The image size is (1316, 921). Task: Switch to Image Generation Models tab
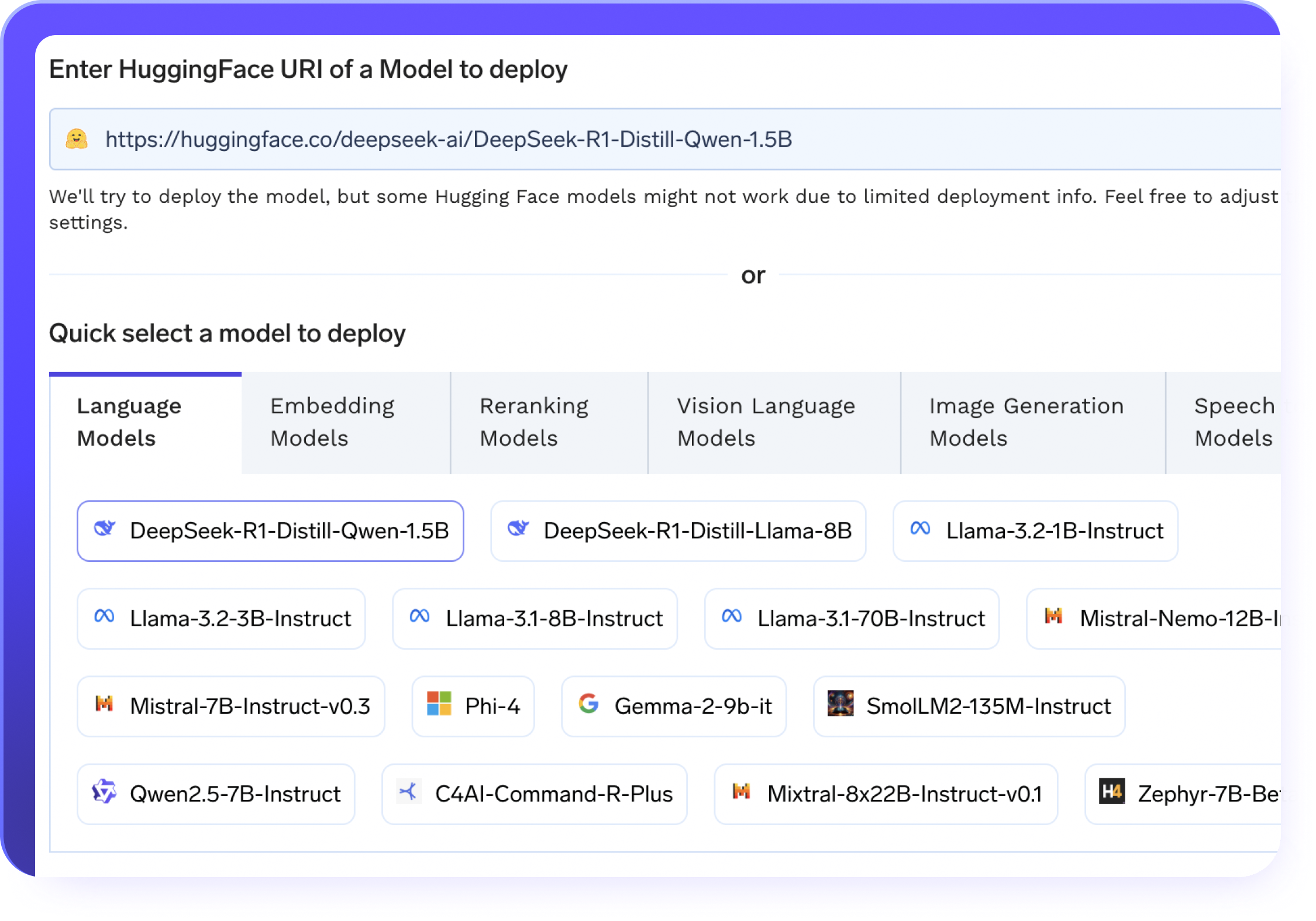[x=1033, y=422]
